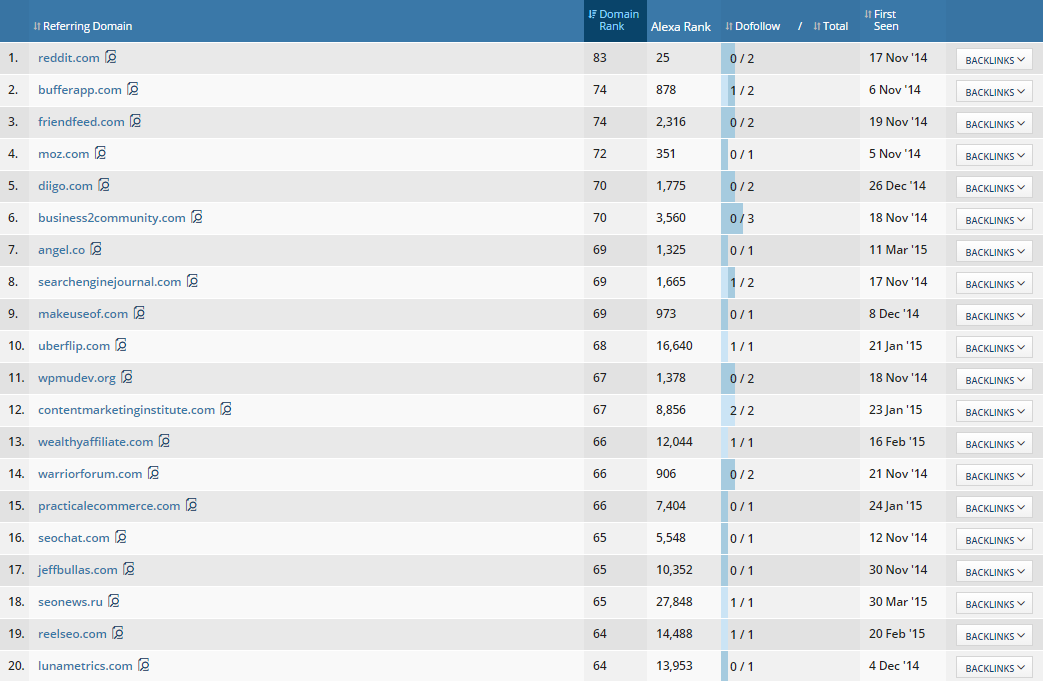Open the search icon beside uberflip.com
1043x681 pixels.
pos(121,344)
